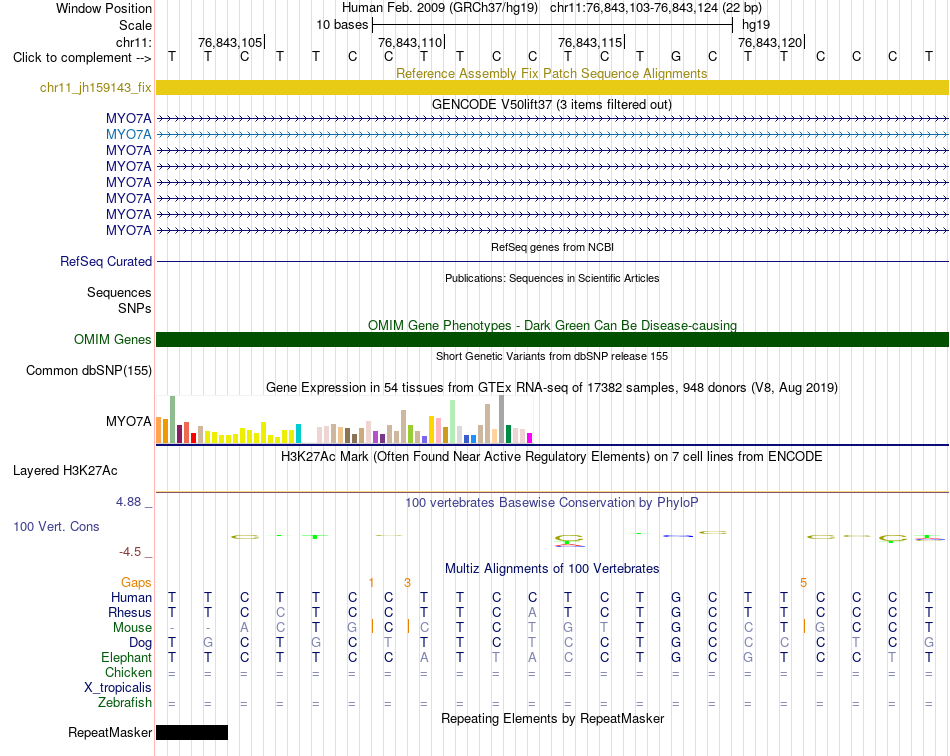
Task: Open the GTEx Gene Expression track title
Action: click(552, 387)
